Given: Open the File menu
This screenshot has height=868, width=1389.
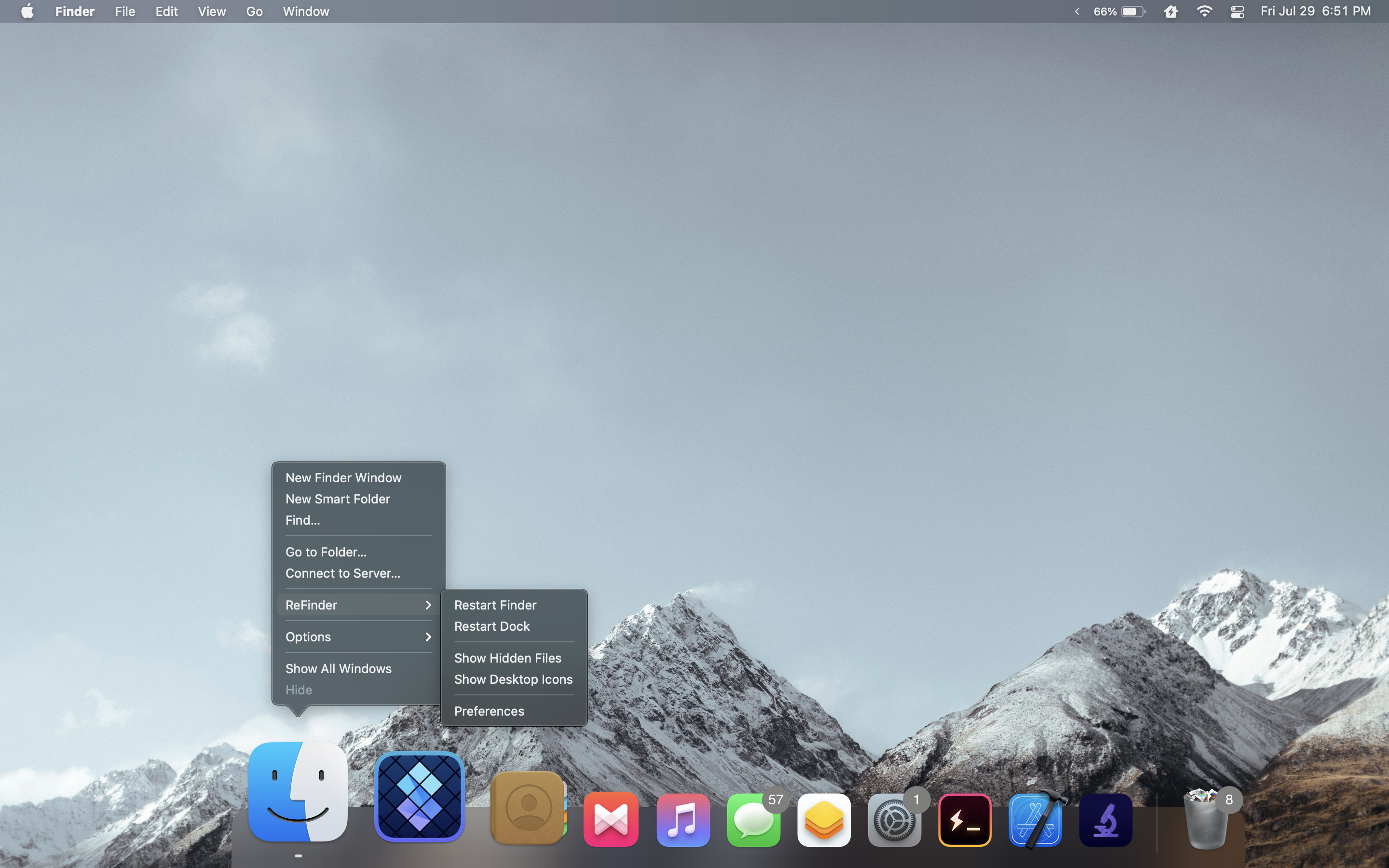Looking at the screenshot, I should [124, 12].
